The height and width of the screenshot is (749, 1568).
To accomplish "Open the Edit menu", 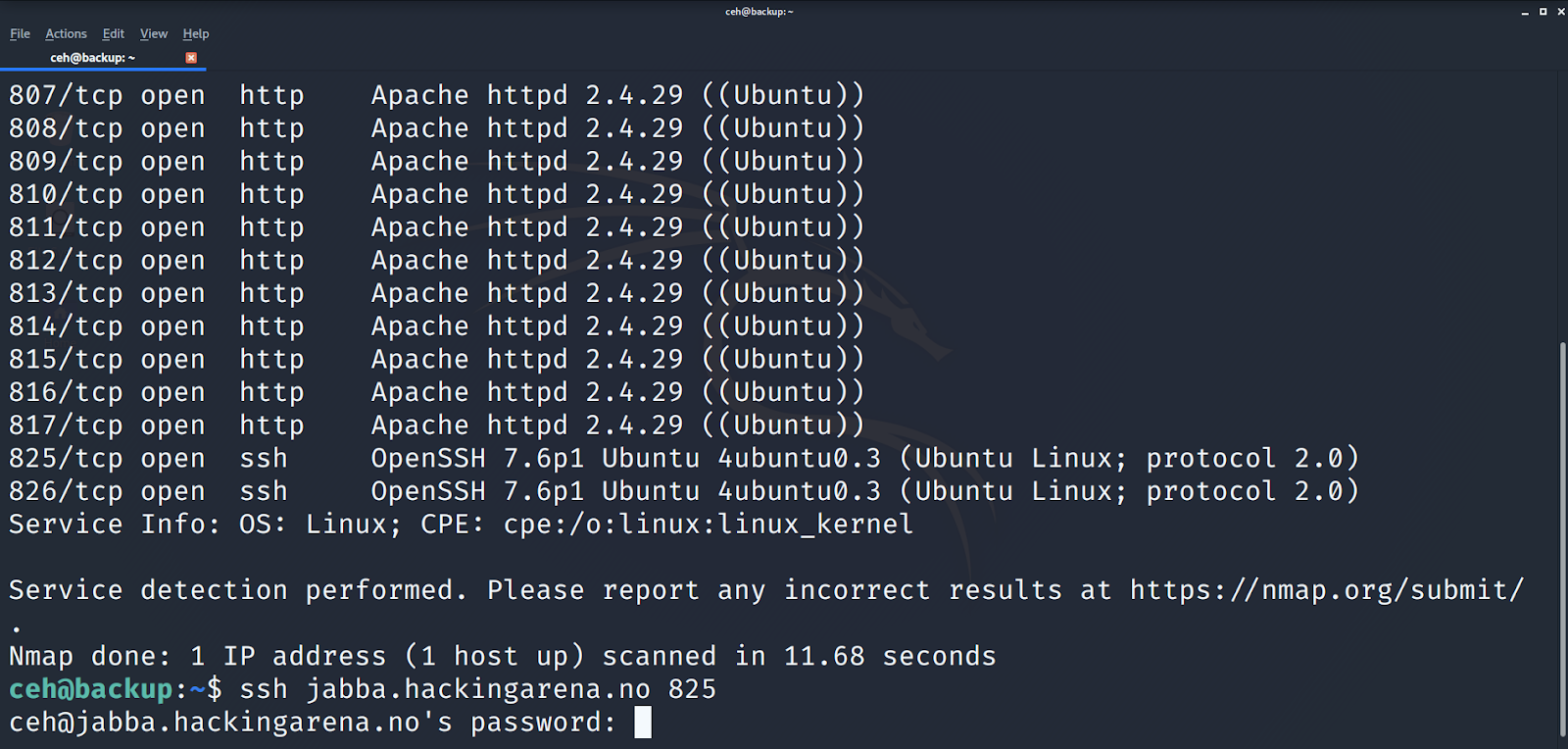I will pos(114,33).
